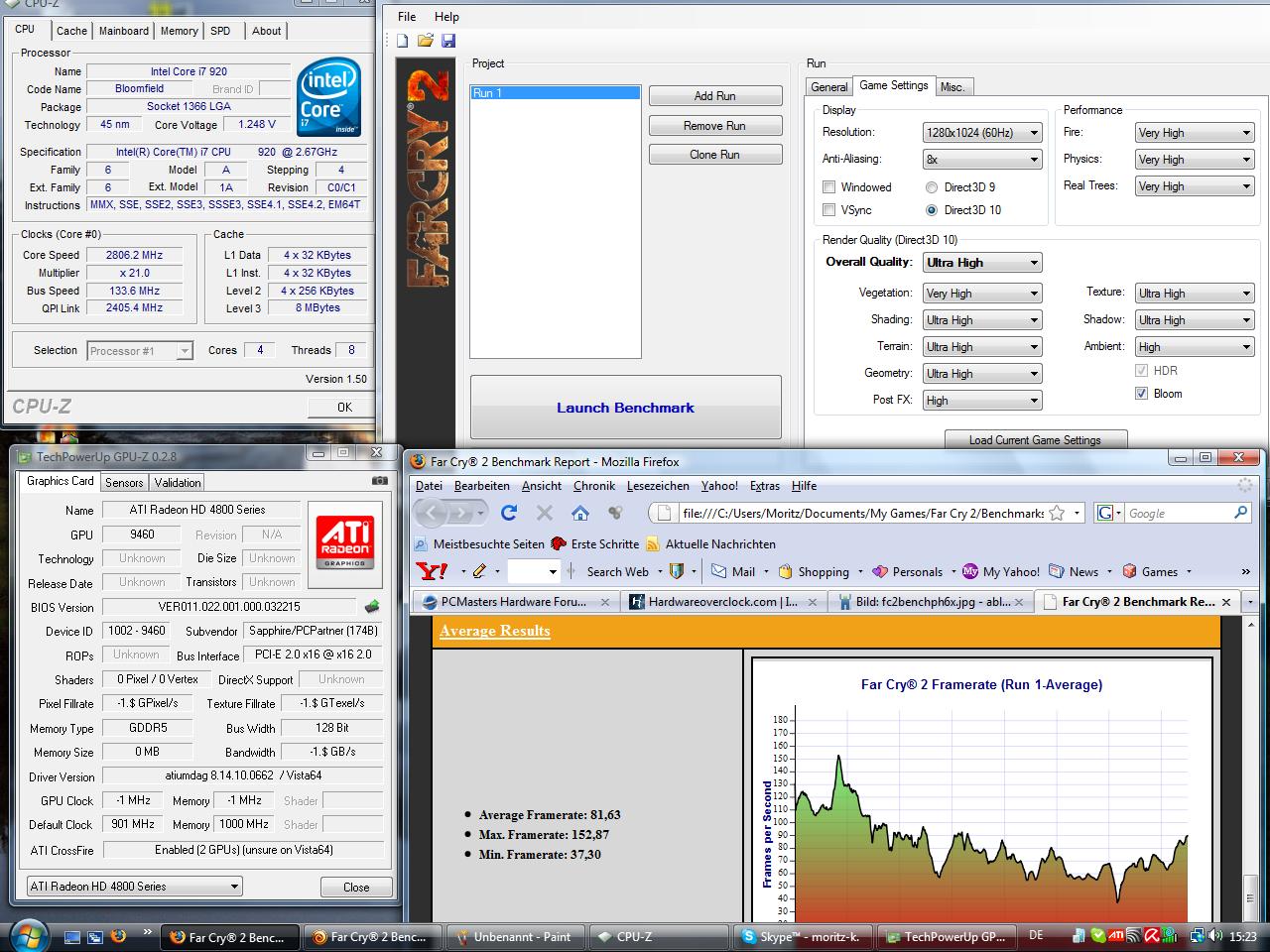
Task: Click the Open project folder icon
Action: coord(425,41)
